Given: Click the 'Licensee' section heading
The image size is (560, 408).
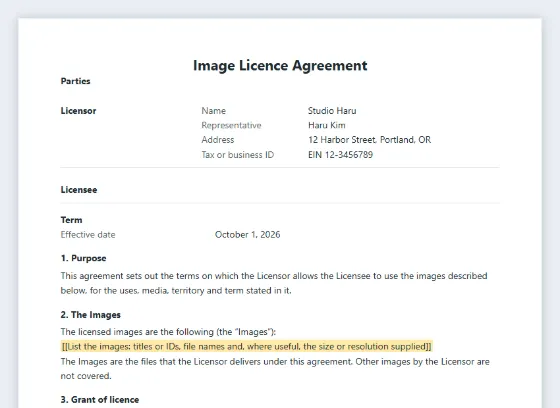Looking at the screenshot, I should (x=79, y=190).
